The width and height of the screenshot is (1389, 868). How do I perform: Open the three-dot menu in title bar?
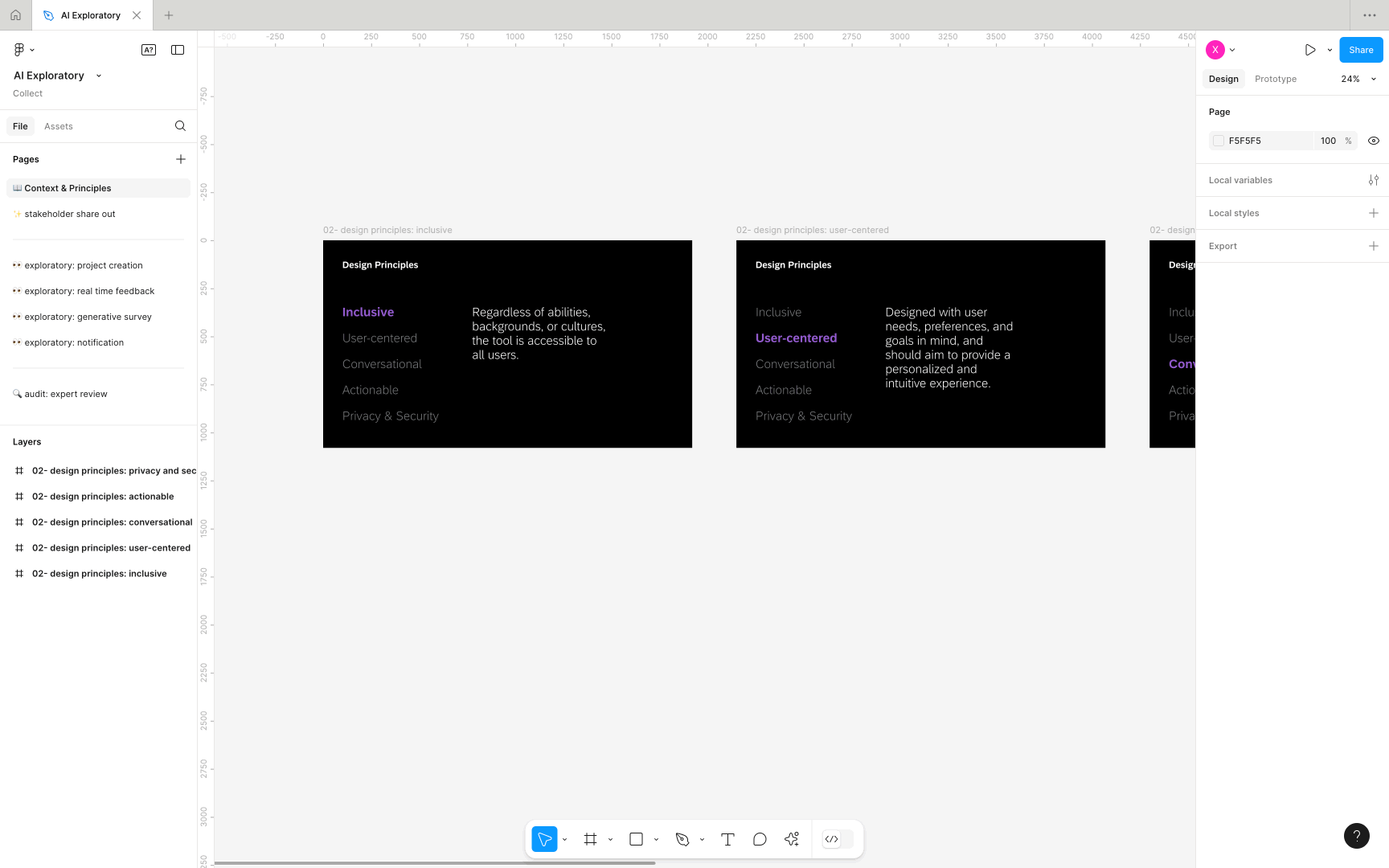(x=1370, y=15)
